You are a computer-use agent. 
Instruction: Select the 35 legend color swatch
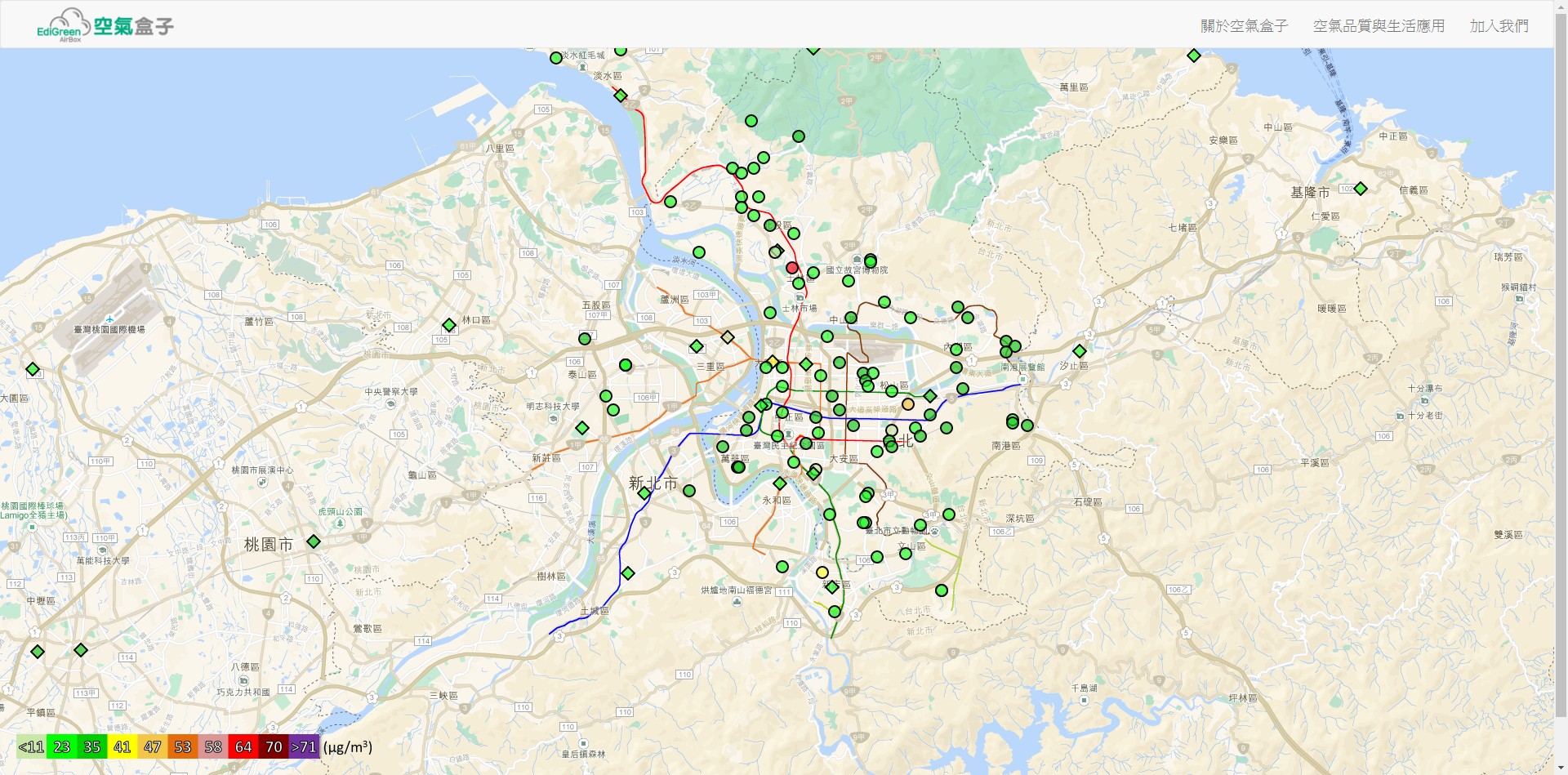(x=91, y=746)
